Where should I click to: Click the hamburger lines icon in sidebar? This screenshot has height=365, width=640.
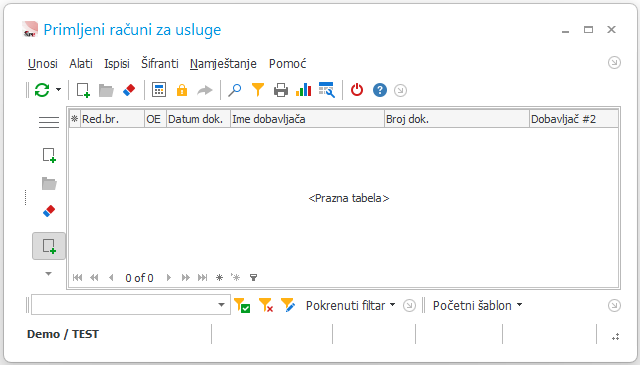(49, 122)
